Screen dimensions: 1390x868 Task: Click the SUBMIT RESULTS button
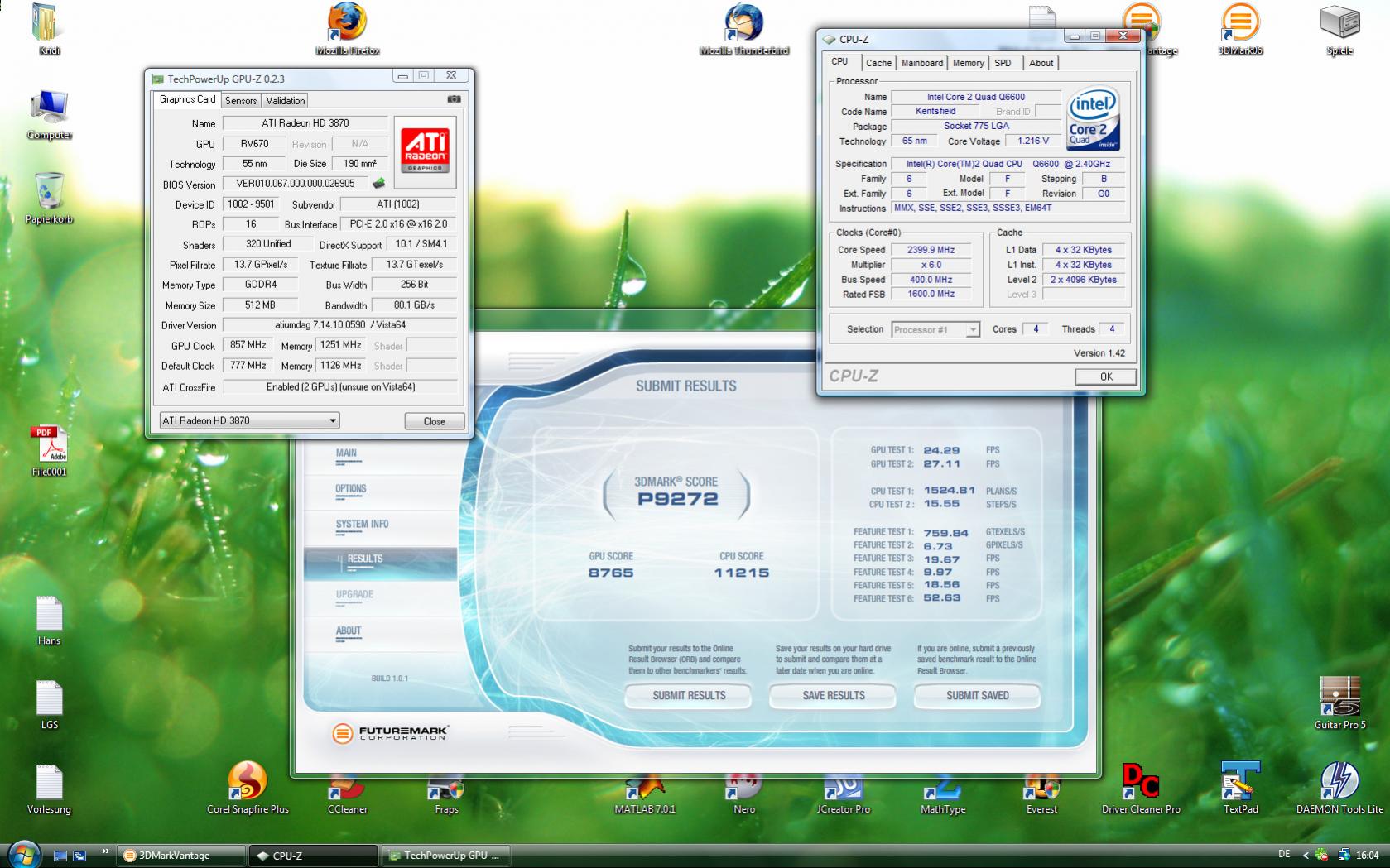pyautogui.click(x=689, y=696)
